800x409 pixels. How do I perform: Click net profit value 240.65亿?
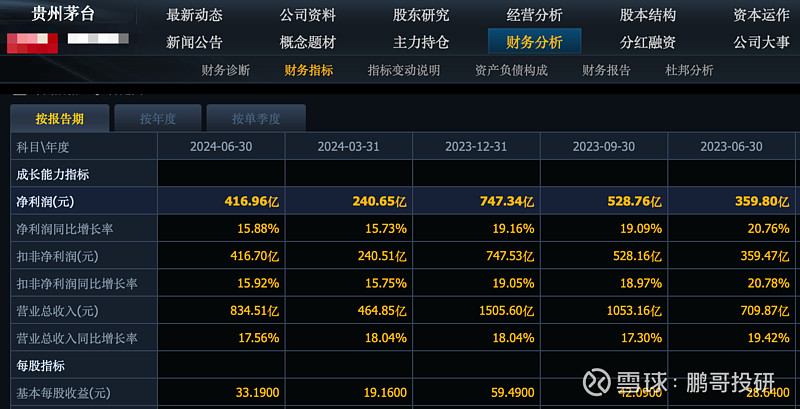(379, 202)
